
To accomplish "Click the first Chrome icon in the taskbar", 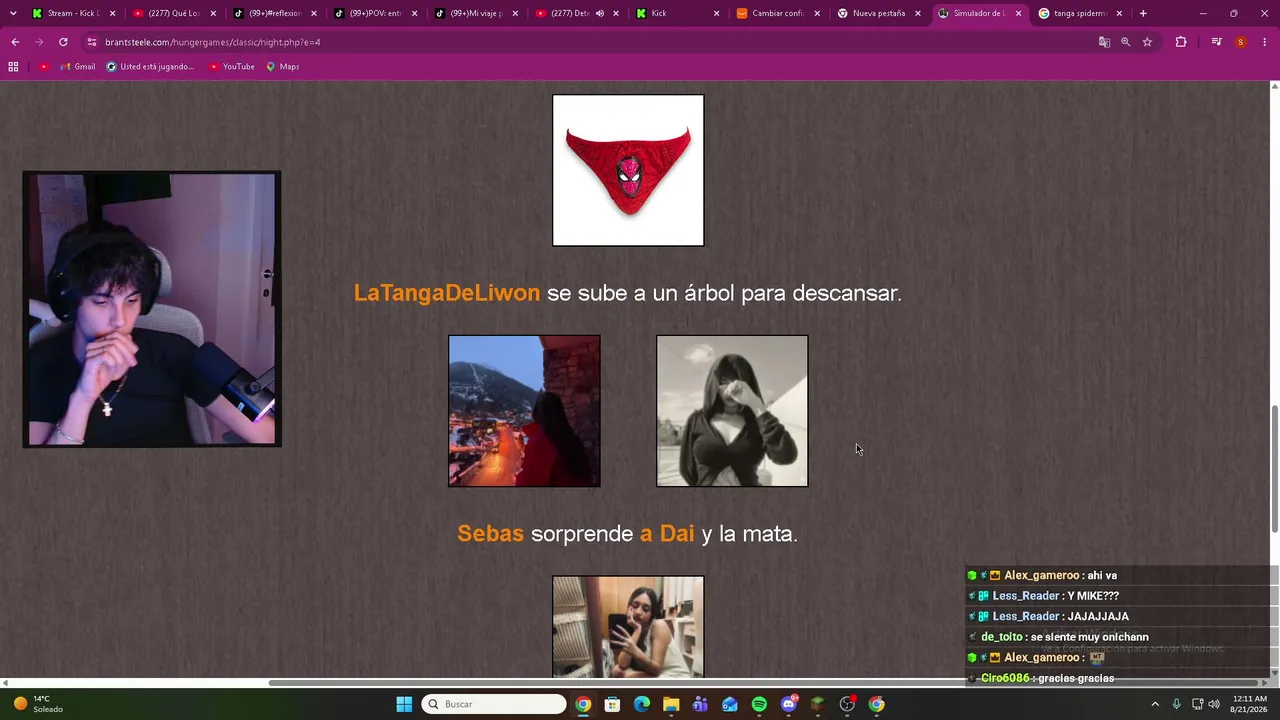I will [583, 704].
